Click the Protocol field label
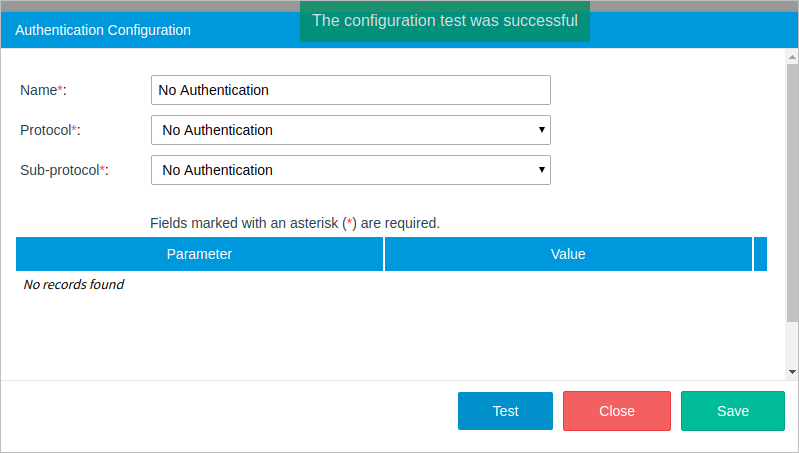 (x=50, y=130)
